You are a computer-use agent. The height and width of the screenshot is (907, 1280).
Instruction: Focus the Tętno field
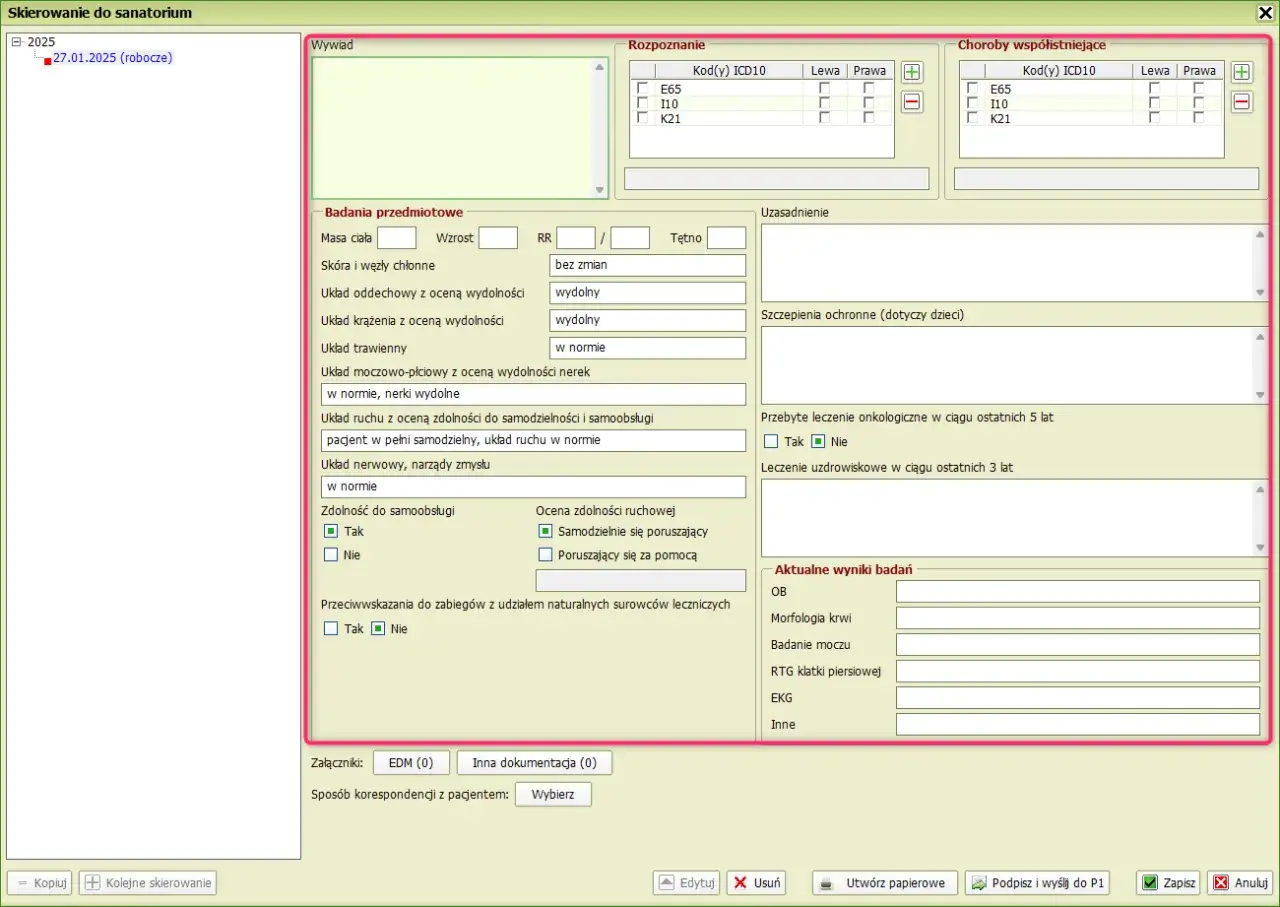(x=726, y=238)
